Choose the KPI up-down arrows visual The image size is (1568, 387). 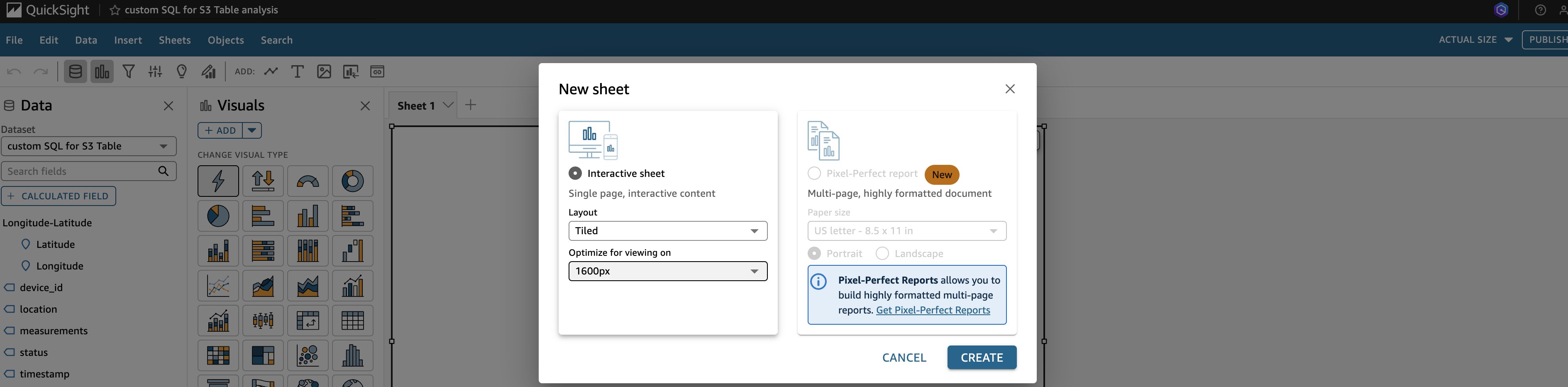pyautogui.click(x=263, y=181)
